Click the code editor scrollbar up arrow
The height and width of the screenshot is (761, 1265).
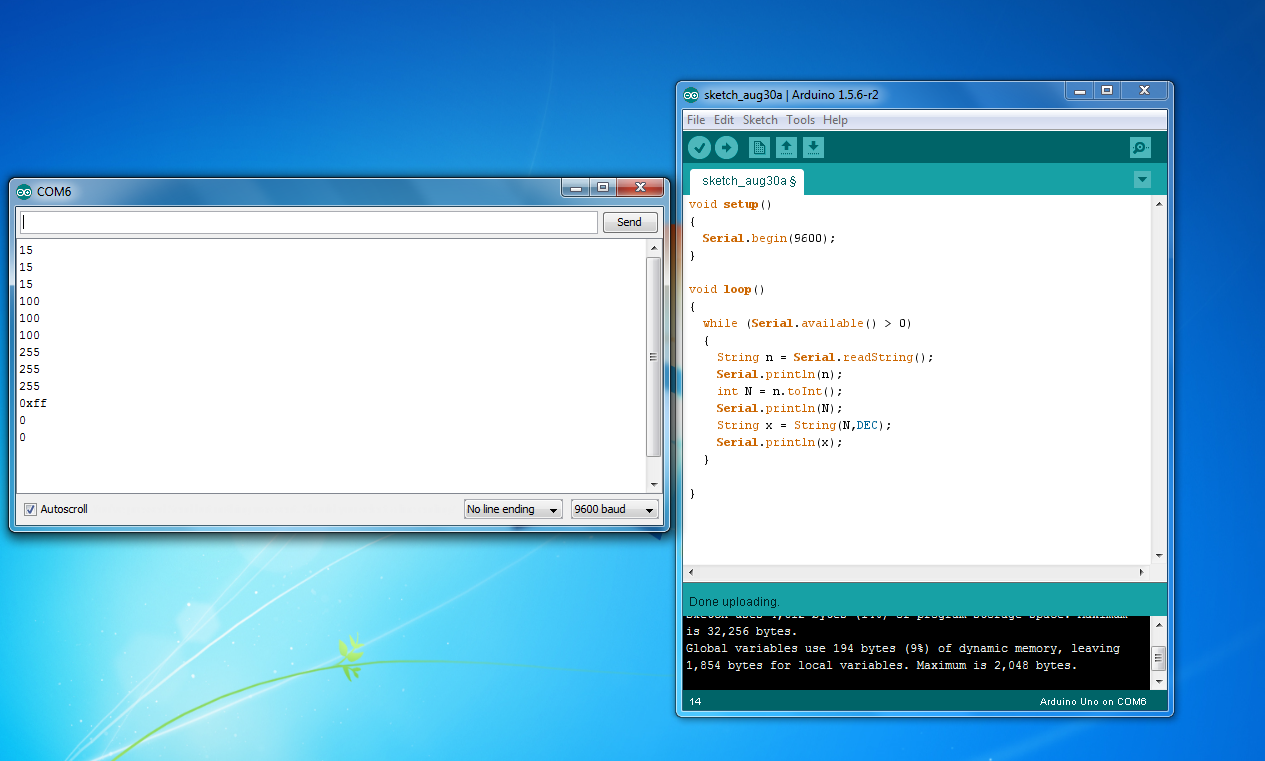tap(1159, 204)
